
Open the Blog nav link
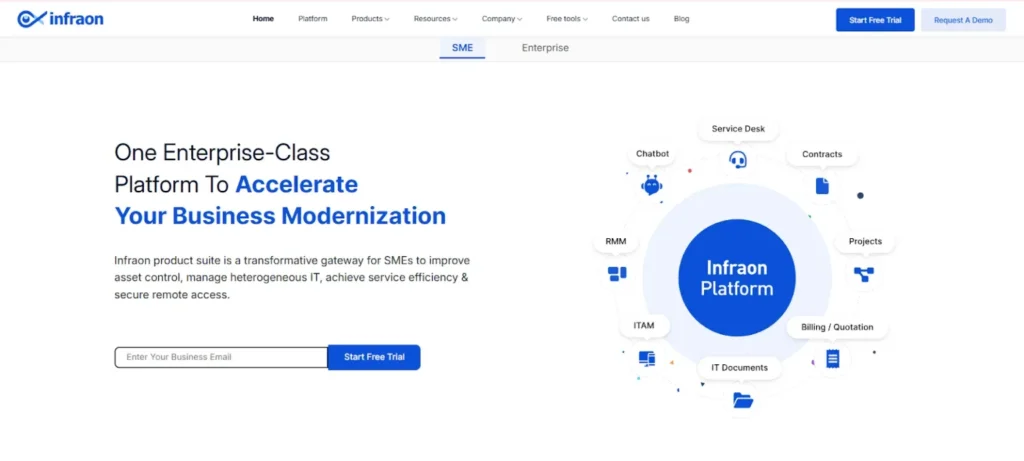tap(681, 19)
